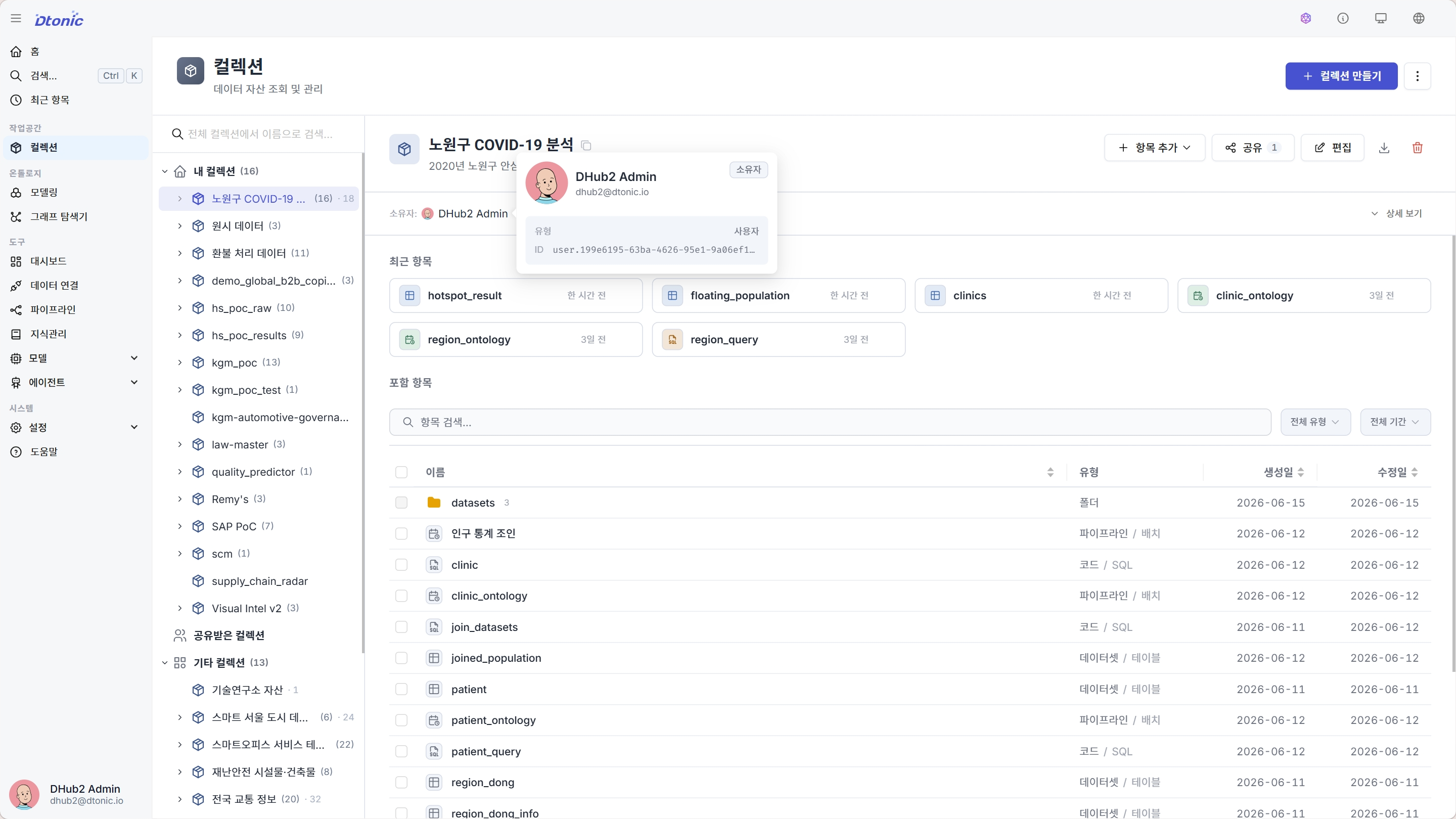The image size is (1456, 819).
Task: Sort items by 생성일 column
Action: coord(1301,472)
